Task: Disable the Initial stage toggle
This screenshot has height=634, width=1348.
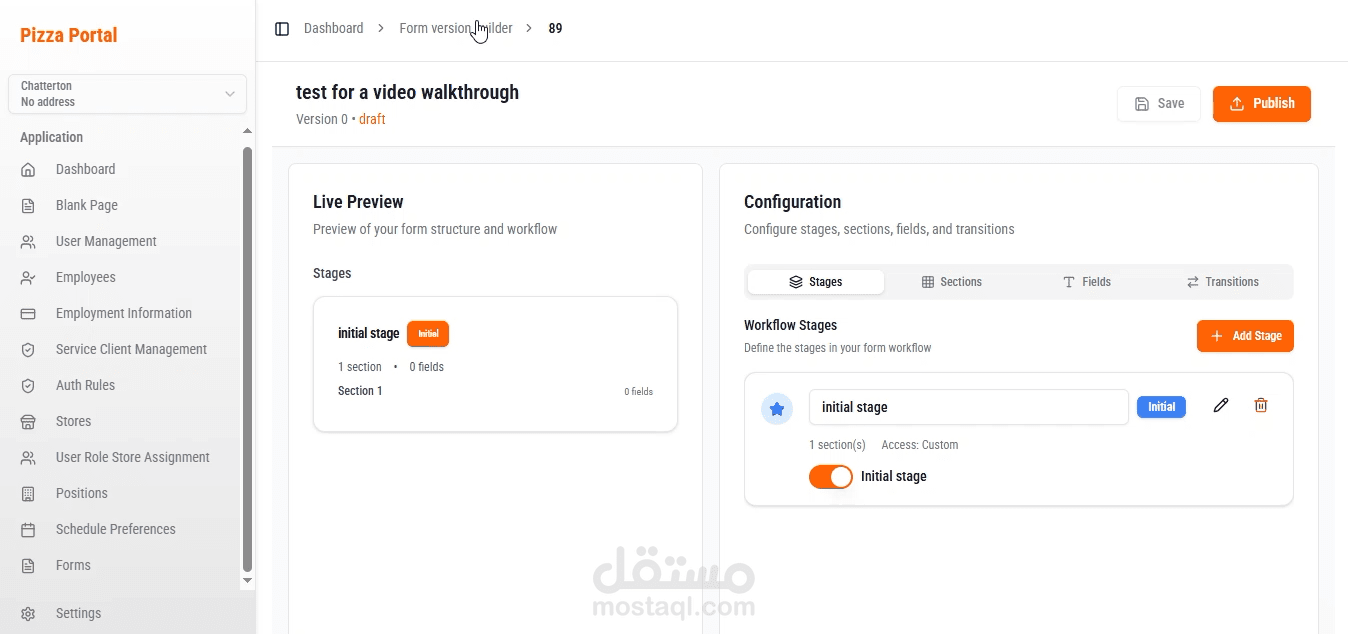Action: 830,477
